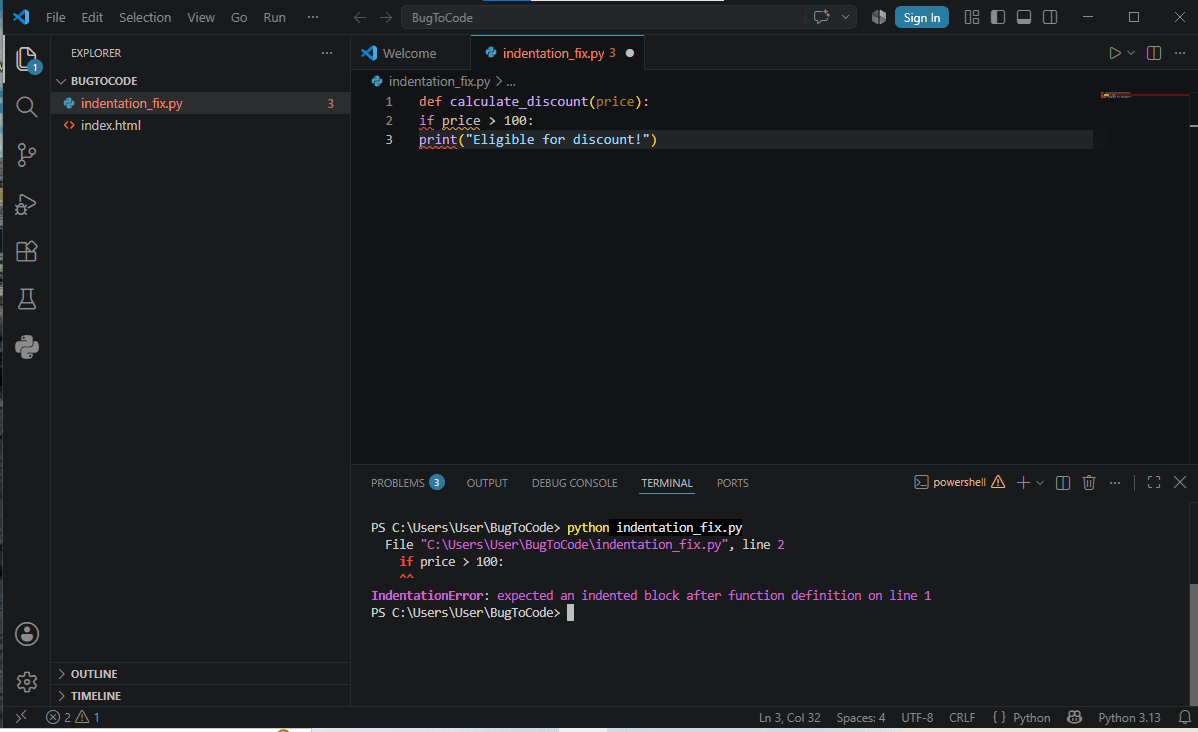Split the editor right
Image resolution: width=1198 pixels, height=732 pixels.
(x=1154, y=53)
